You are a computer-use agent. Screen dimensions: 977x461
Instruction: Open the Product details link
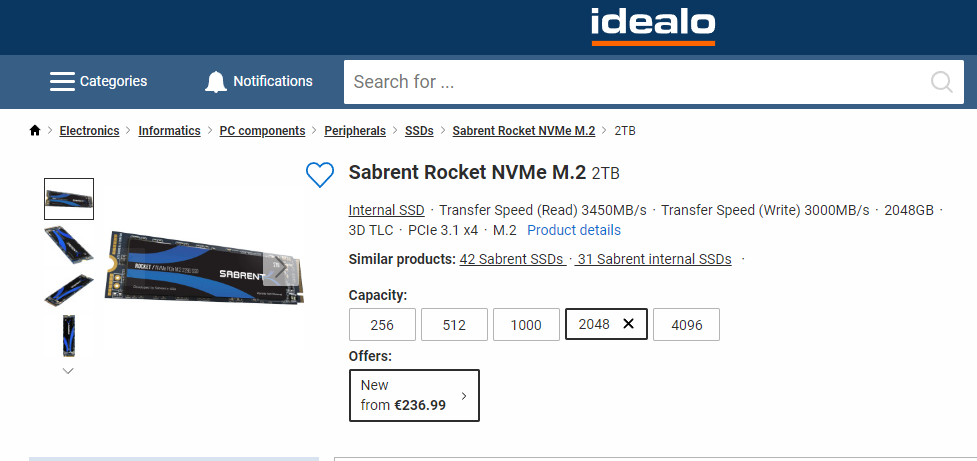[573, 230]
